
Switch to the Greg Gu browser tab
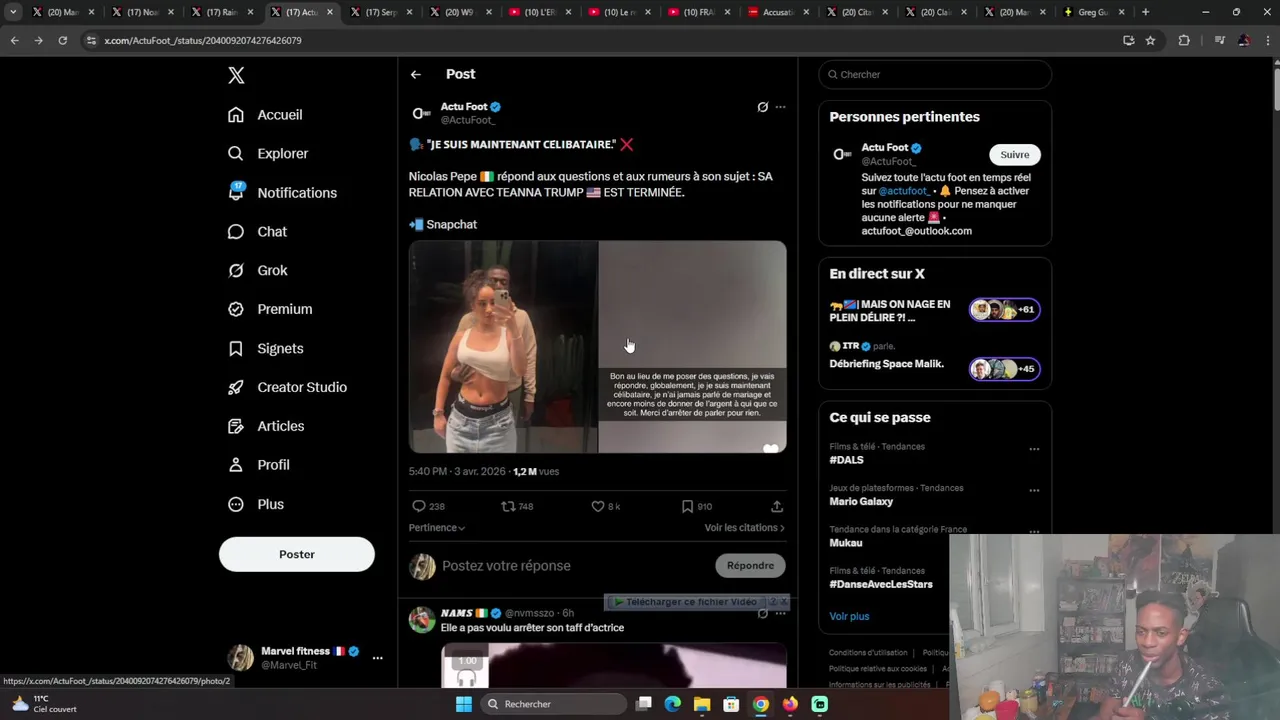pos(1095,12)
